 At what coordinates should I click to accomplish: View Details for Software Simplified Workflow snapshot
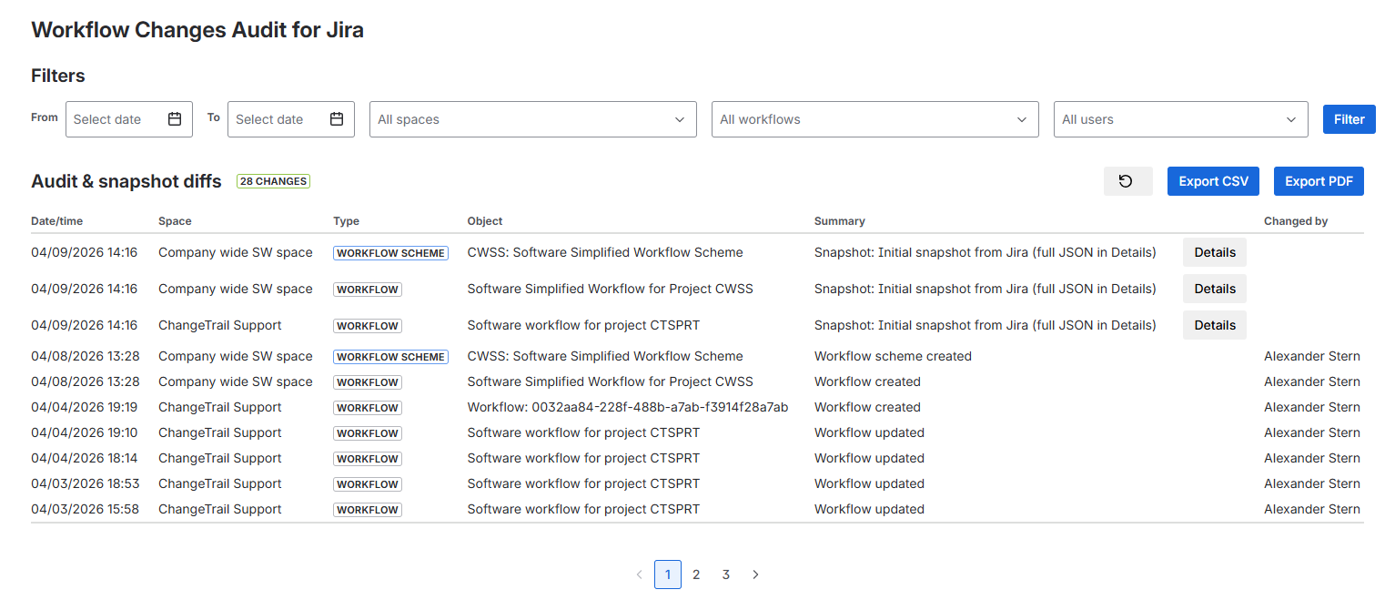pos(1214,289)
